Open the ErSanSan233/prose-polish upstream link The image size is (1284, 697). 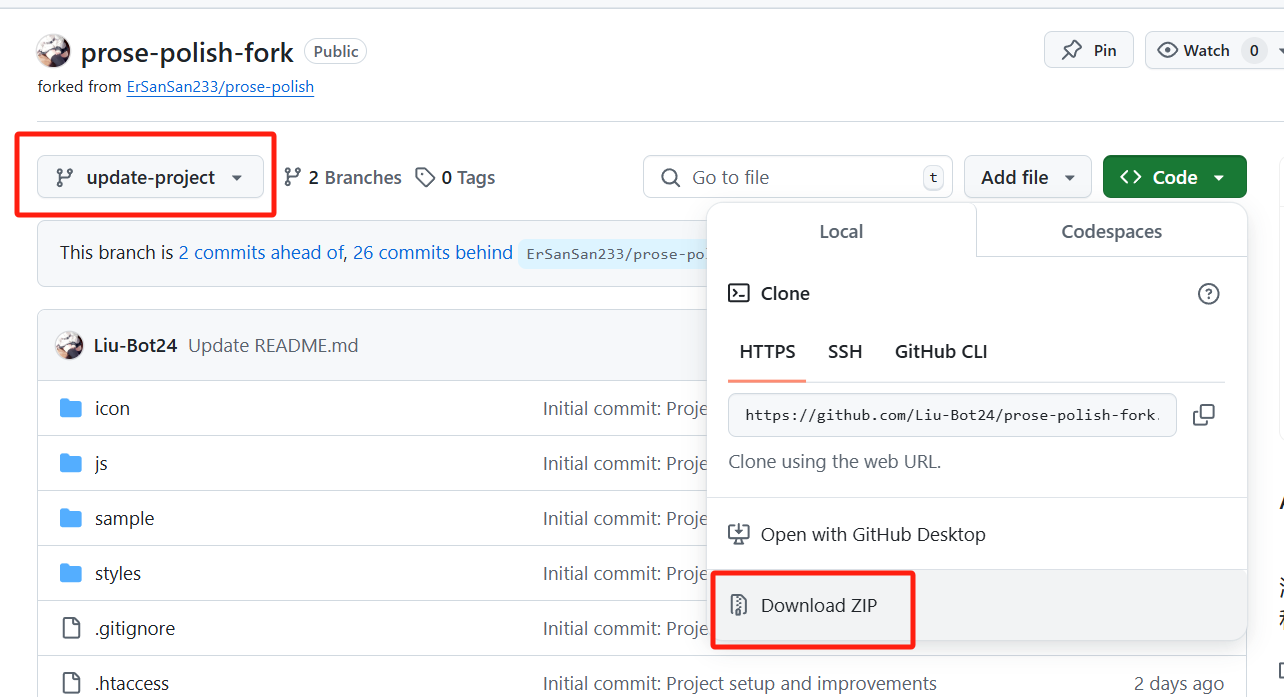tap(220, 87)
